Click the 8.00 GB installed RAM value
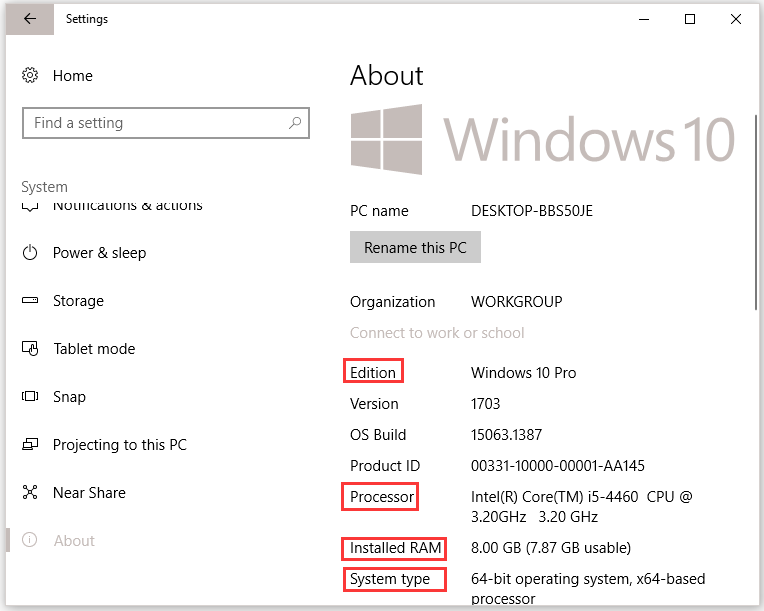Viewport: 764px width, 611px height. pos(551,548)
